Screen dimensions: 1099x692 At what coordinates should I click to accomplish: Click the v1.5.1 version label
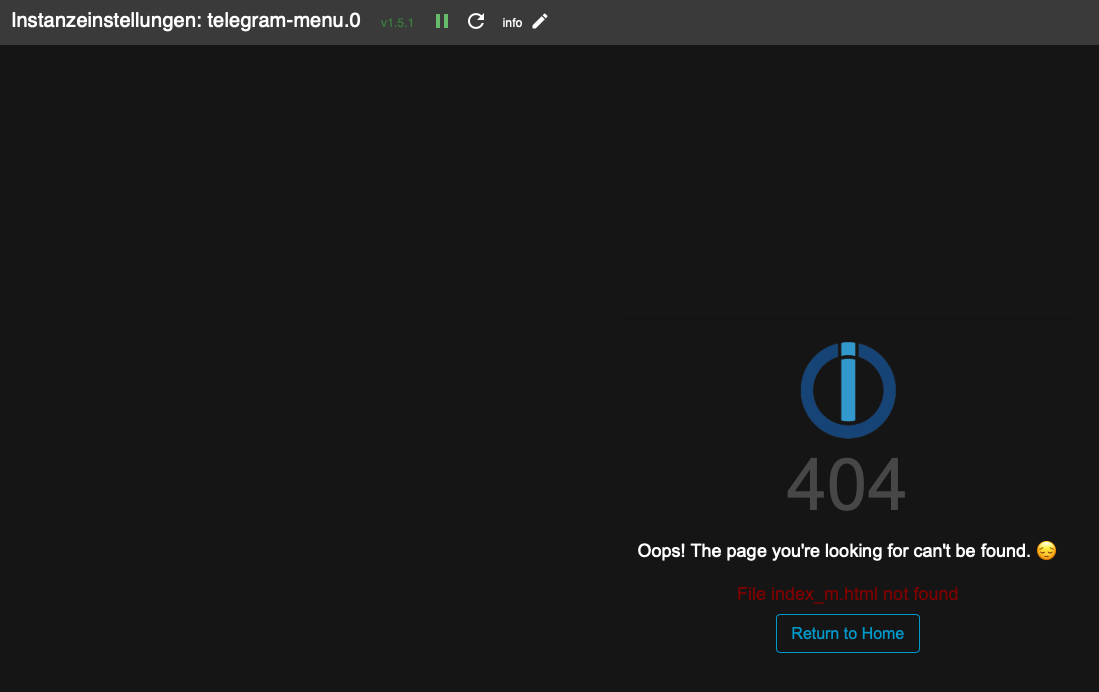tap(397, 23)
